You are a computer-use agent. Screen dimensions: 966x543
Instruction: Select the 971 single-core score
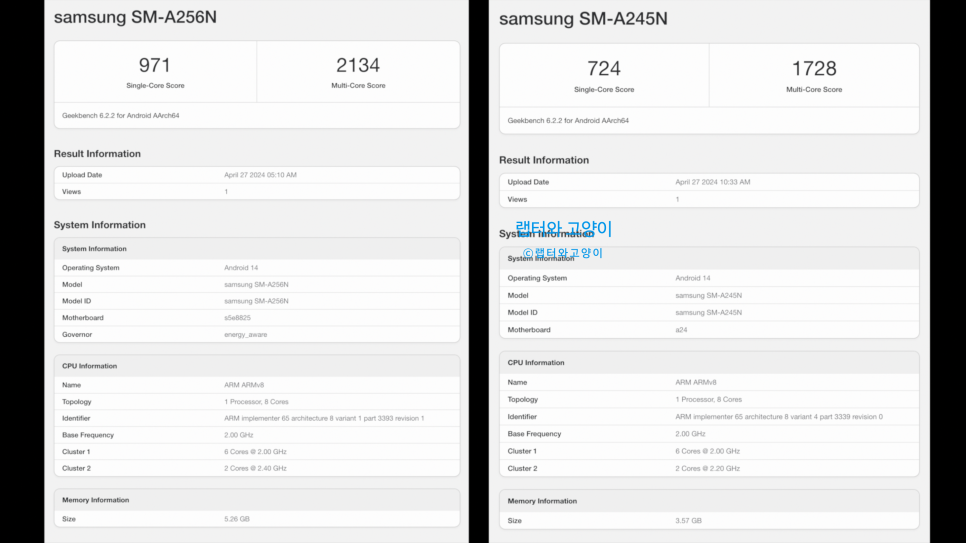coord(155,65)
